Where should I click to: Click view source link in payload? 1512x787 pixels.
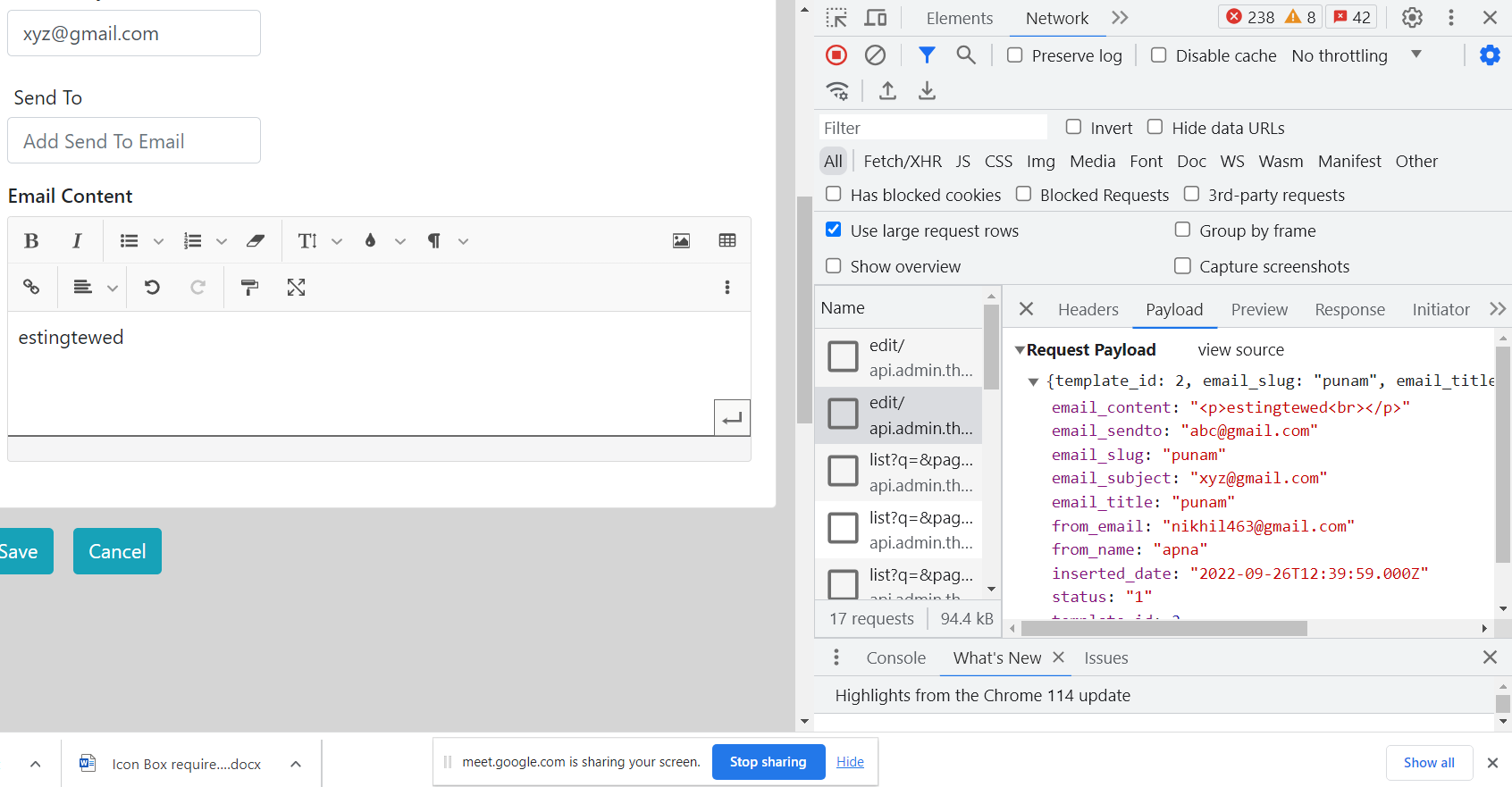point(1240,350)
